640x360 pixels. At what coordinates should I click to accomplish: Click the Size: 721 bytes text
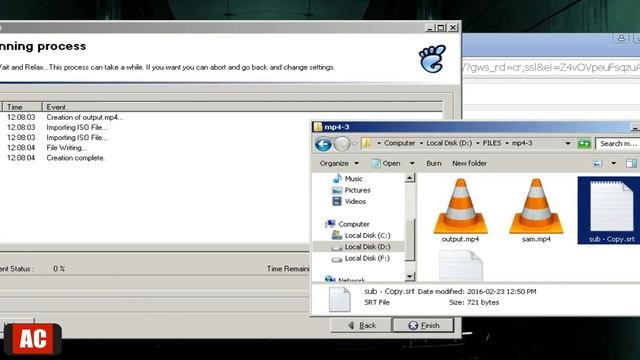tap(474, 302)
